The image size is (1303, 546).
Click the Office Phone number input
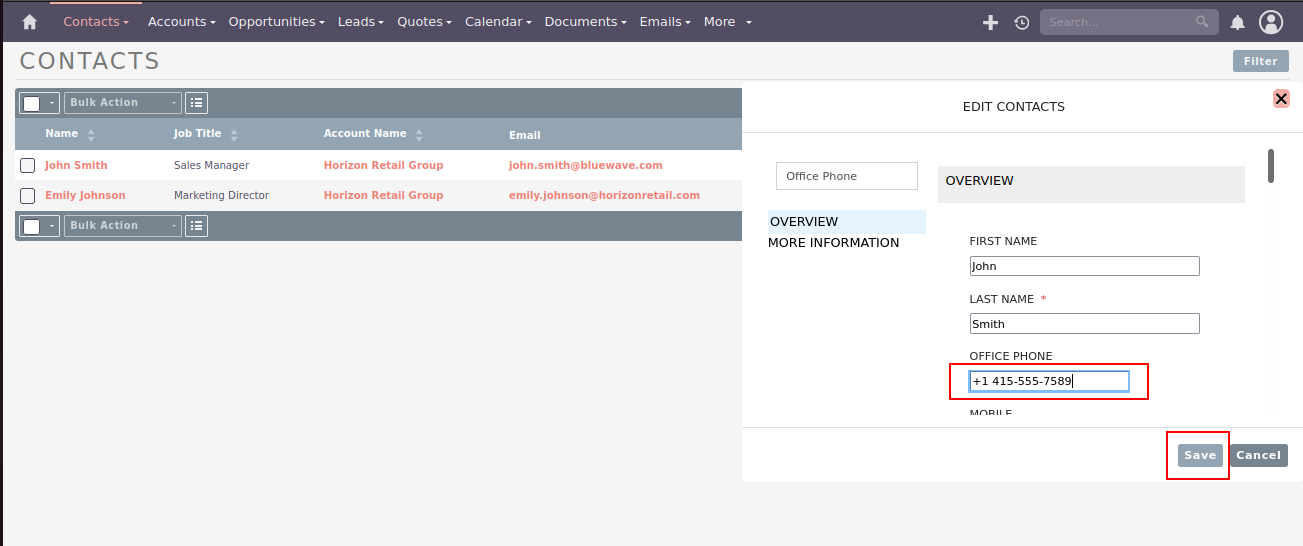[1049, 381]
